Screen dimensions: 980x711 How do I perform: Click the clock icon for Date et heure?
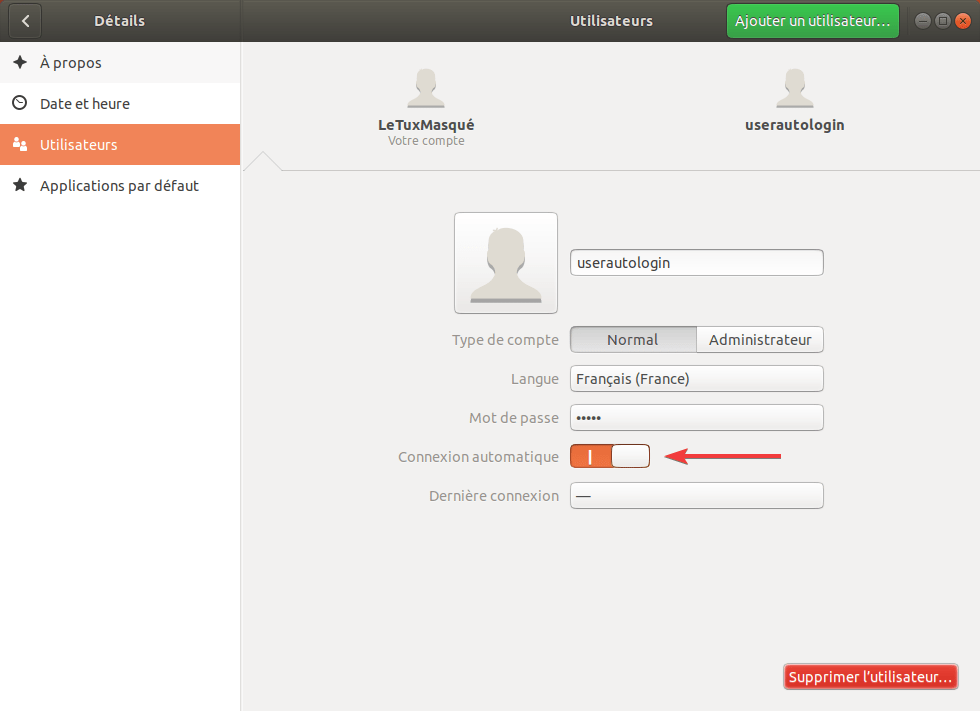(20, 103)
